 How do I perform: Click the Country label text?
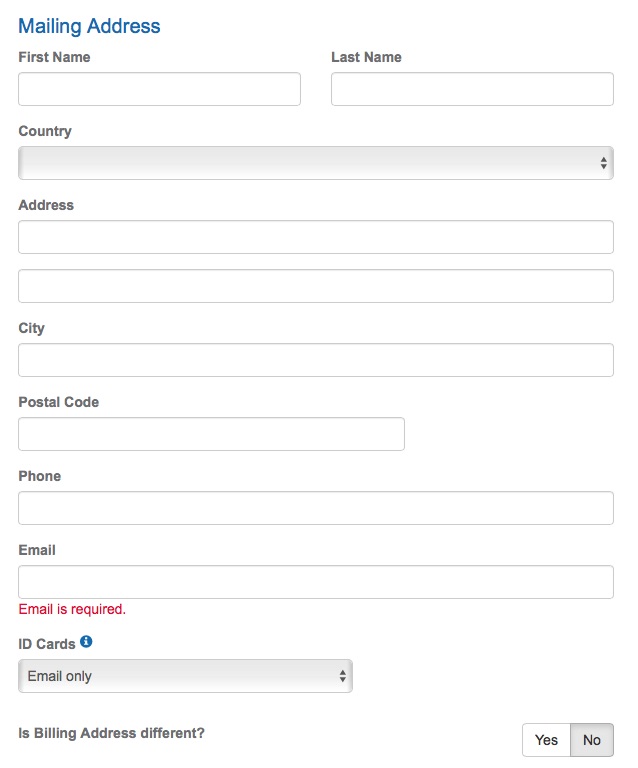click(x=45, y=131)
